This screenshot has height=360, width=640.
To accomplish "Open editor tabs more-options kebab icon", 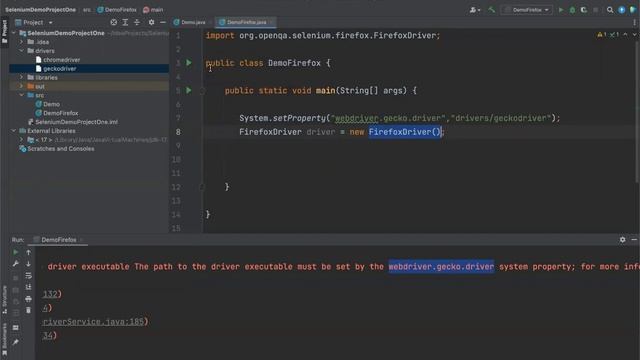I will point(635,22).
